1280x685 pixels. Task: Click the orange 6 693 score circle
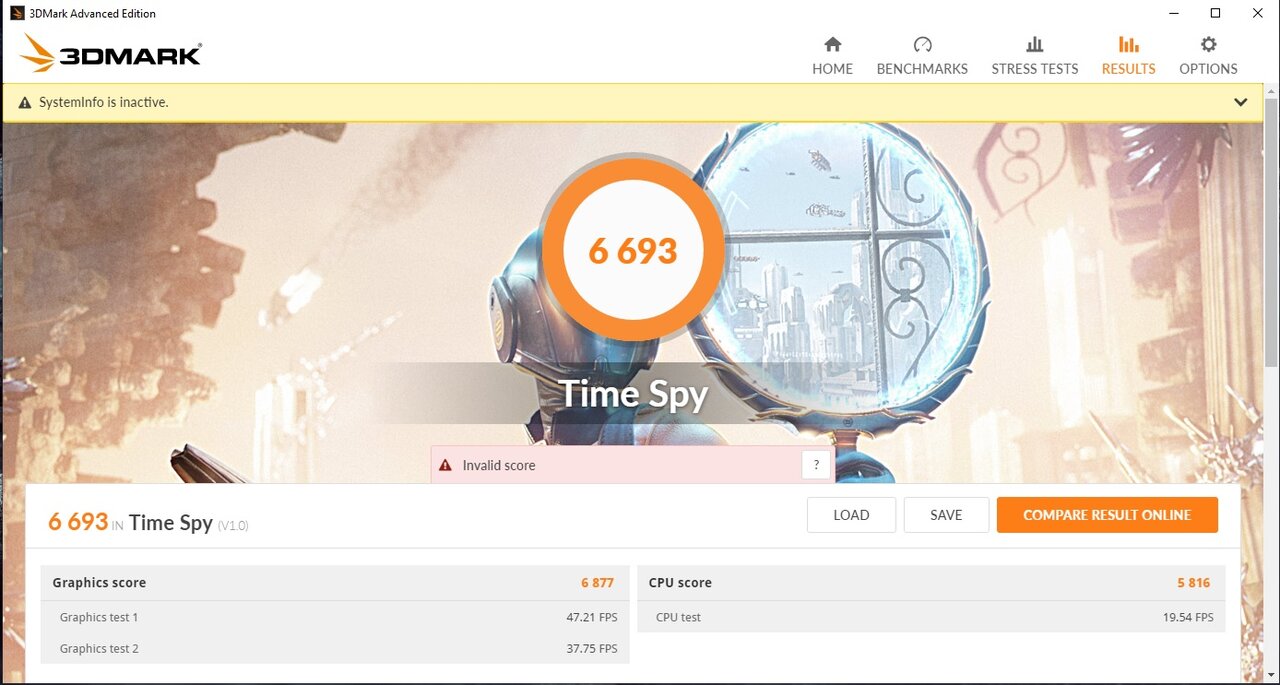coord(633,250)
